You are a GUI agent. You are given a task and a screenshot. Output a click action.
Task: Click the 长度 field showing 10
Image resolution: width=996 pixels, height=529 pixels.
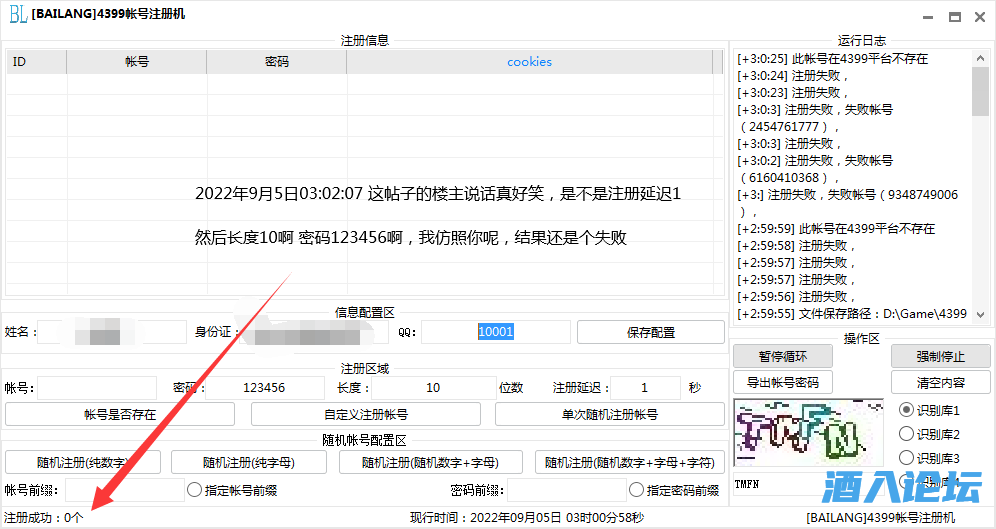(433, 388)
